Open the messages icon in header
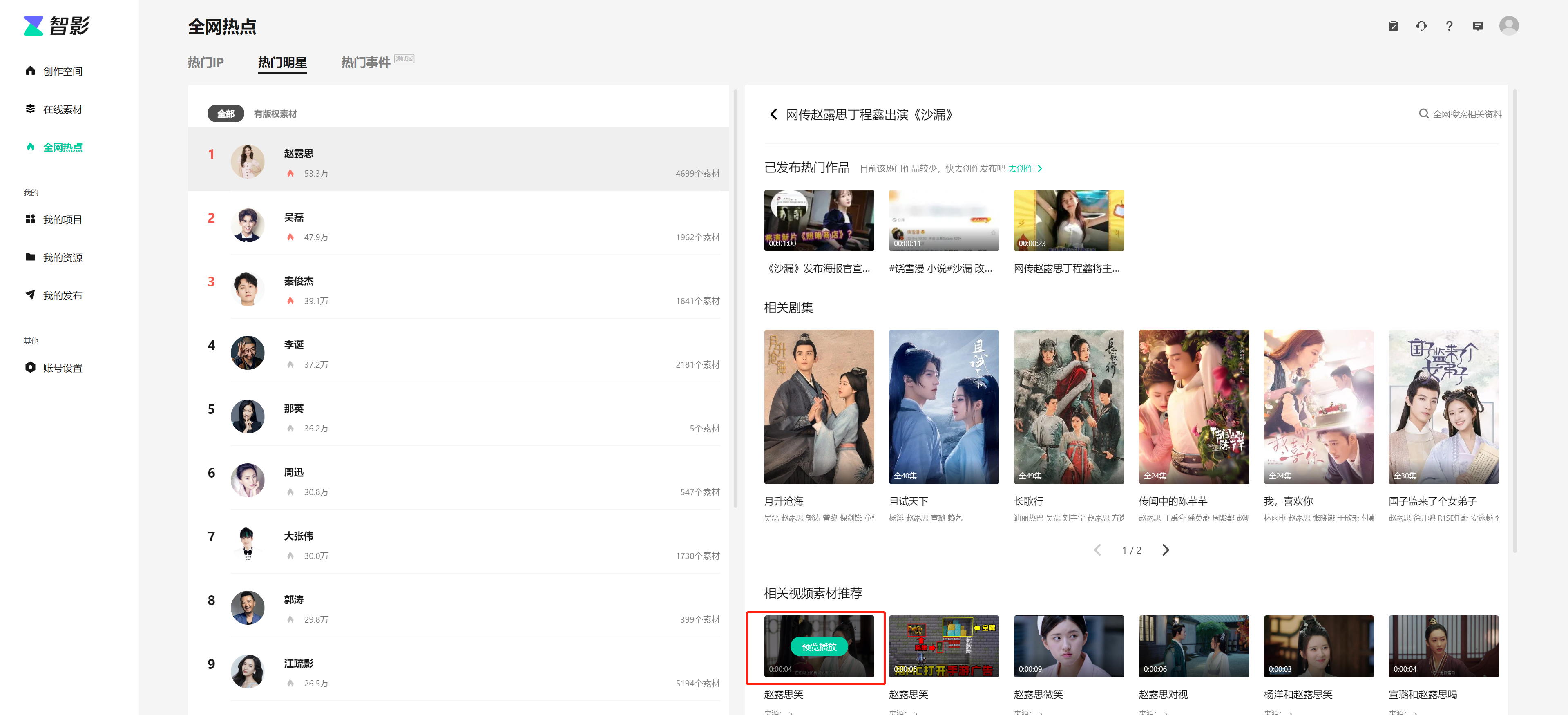1568x715 pixels. [x=1477, y=26]
